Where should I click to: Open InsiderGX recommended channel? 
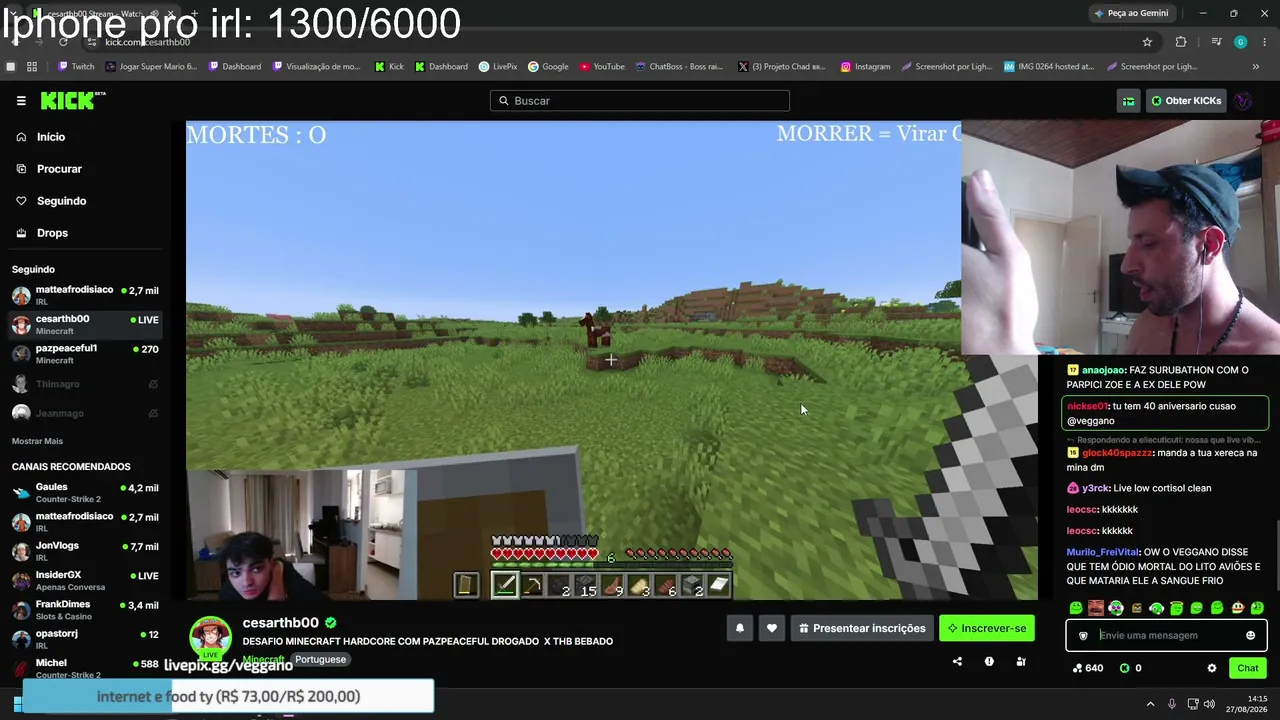85,580
